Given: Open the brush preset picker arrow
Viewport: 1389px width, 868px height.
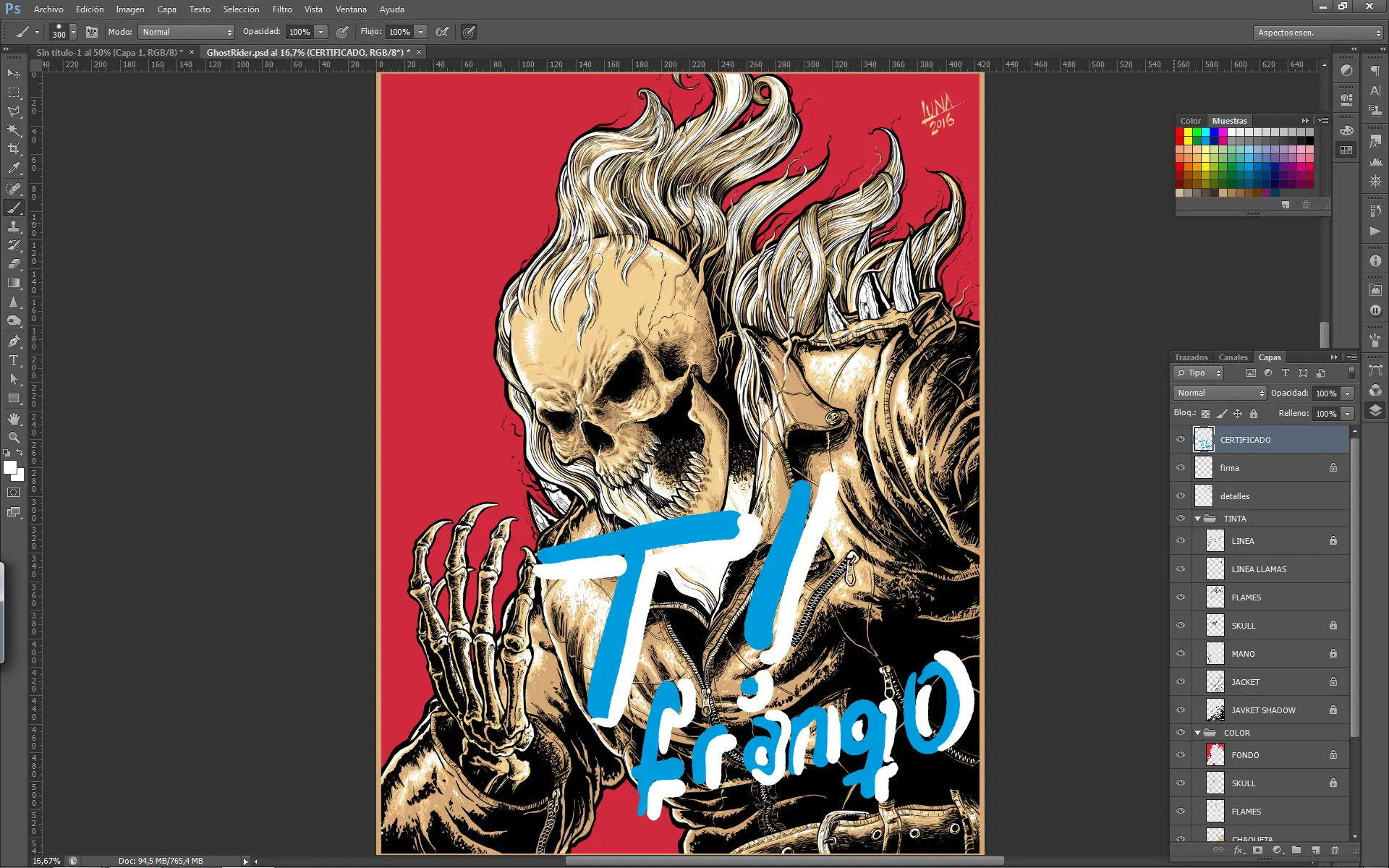Looking at the screenshot, I should (x=73, y=32).
